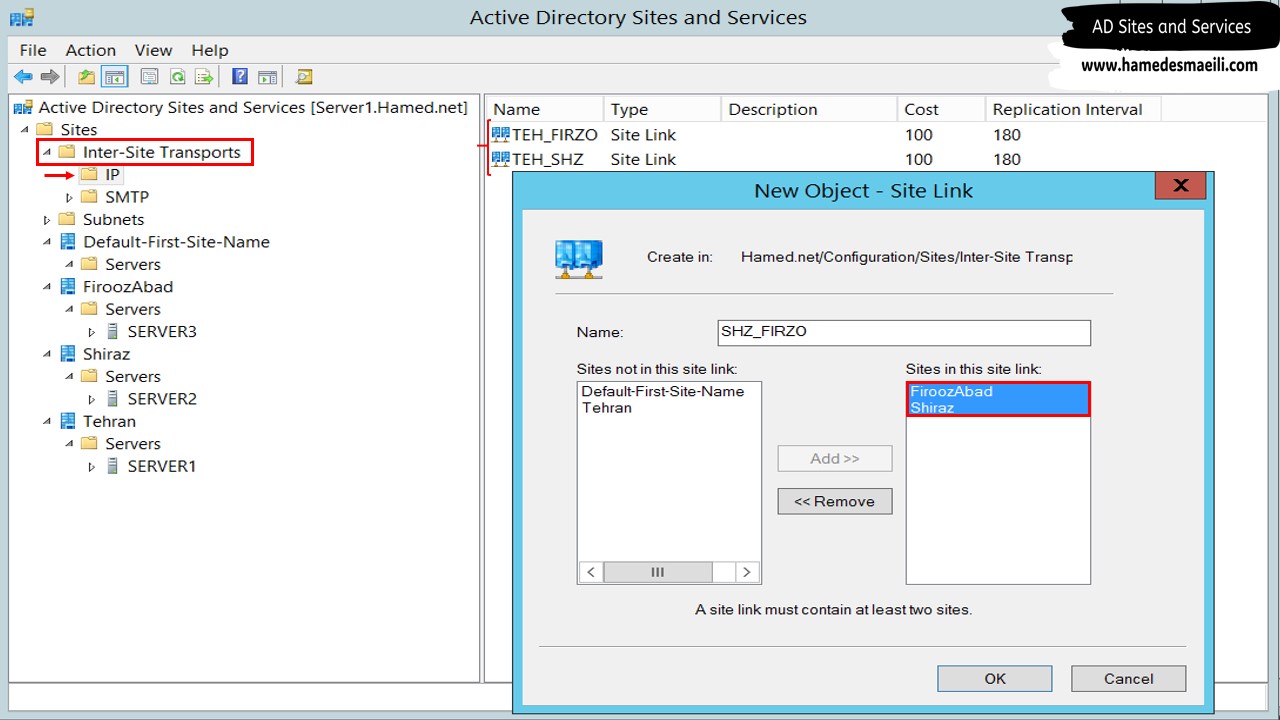Click the Sites folder icon
1280x720 pixels.
point(44,130)
